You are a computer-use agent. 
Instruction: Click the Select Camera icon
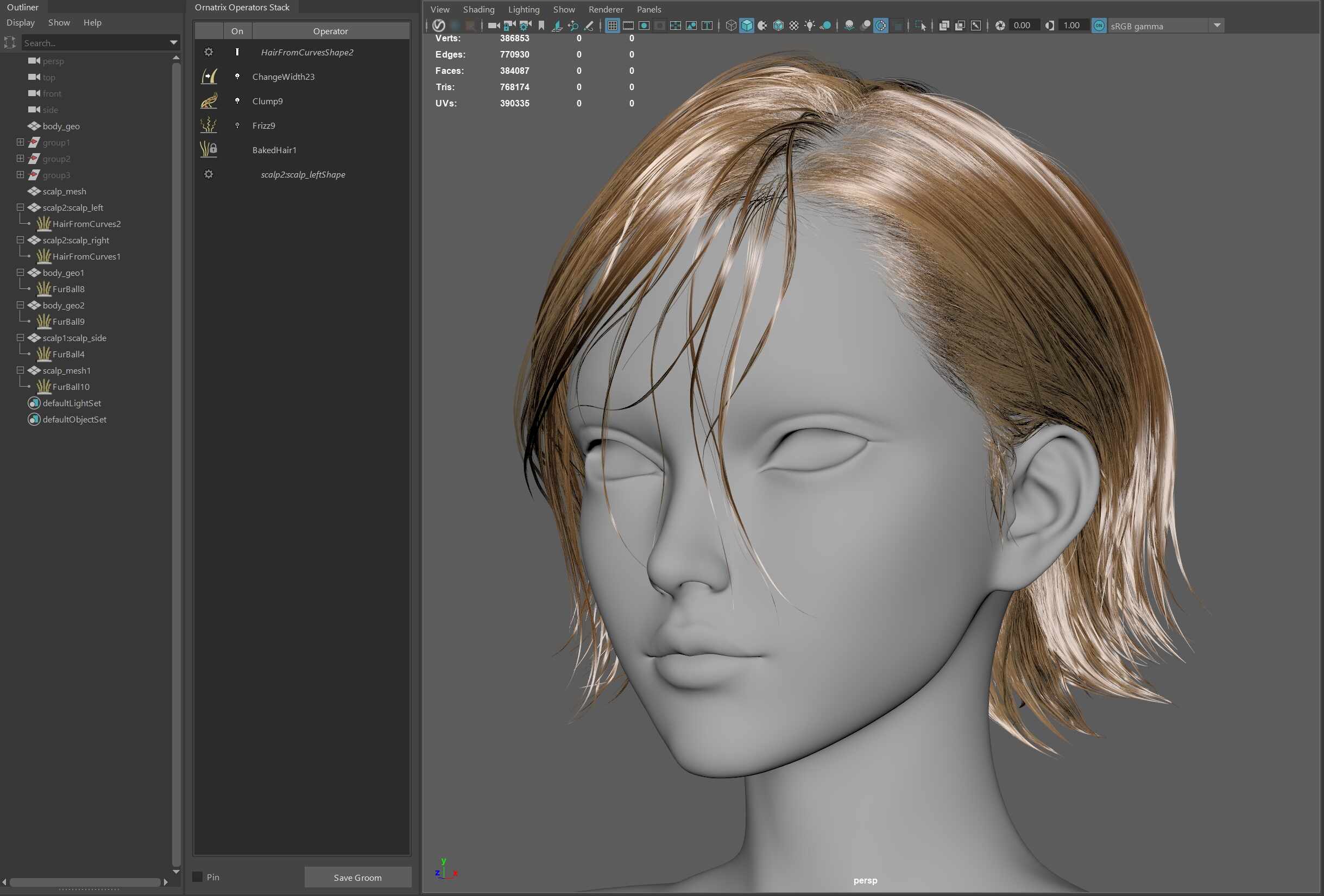point(494,26)
